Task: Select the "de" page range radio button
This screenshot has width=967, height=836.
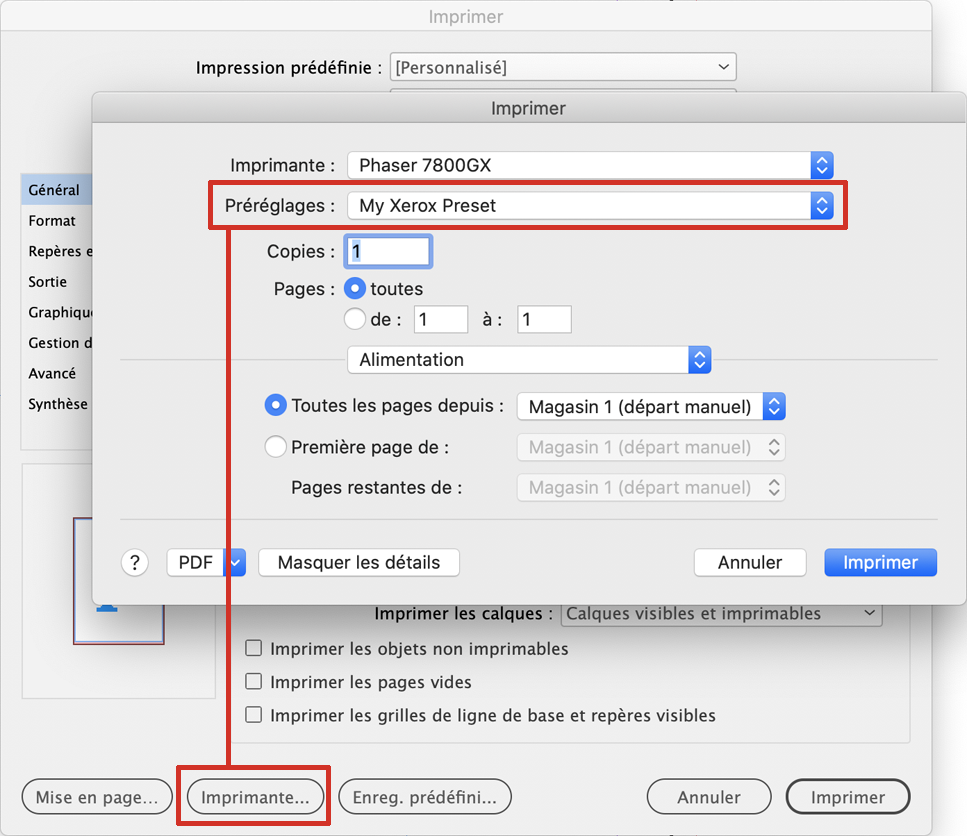Action: tap(355, 319)
